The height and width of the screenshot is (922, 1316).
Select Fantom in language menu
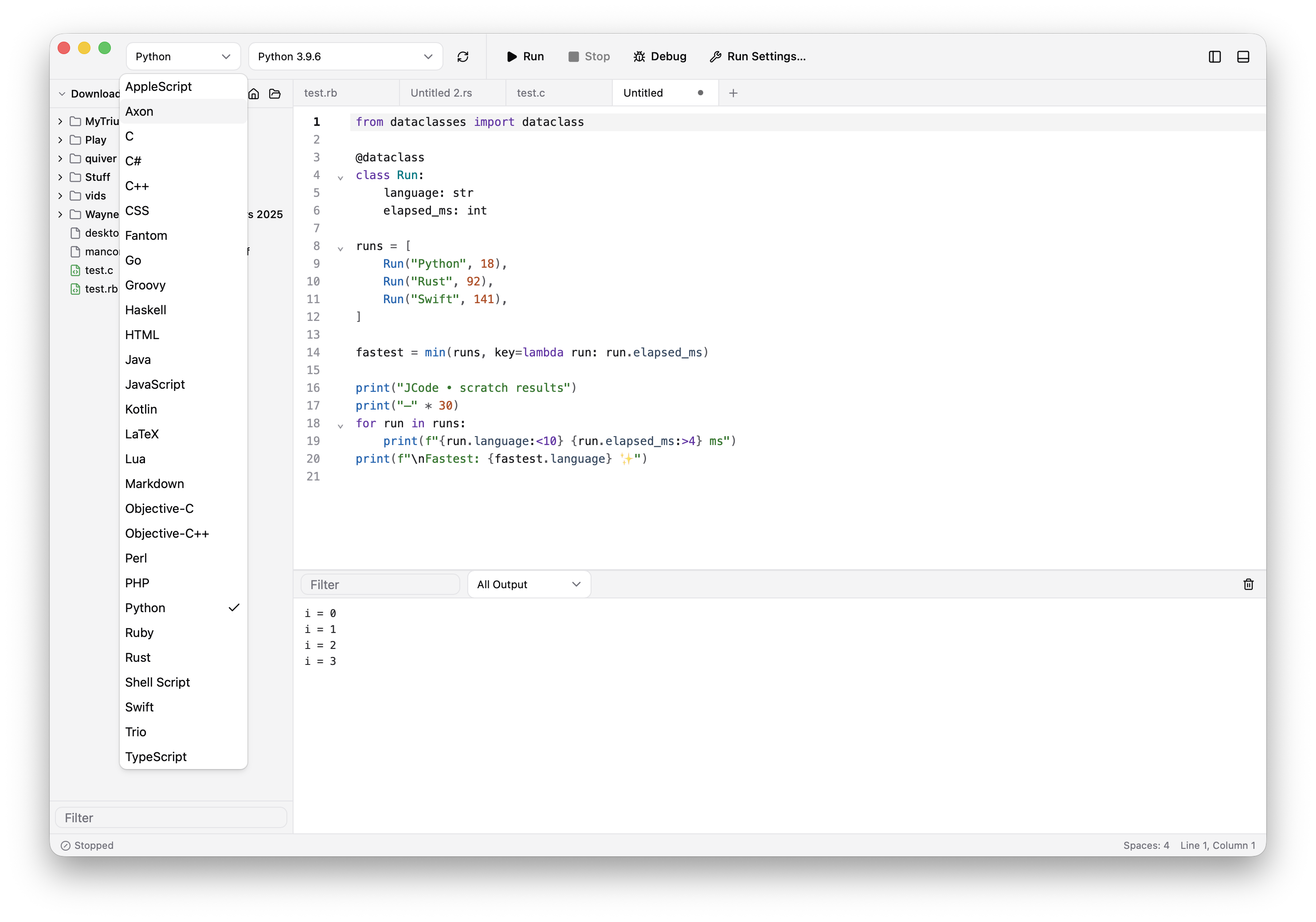pyautogui.click(x=184, y=235)
